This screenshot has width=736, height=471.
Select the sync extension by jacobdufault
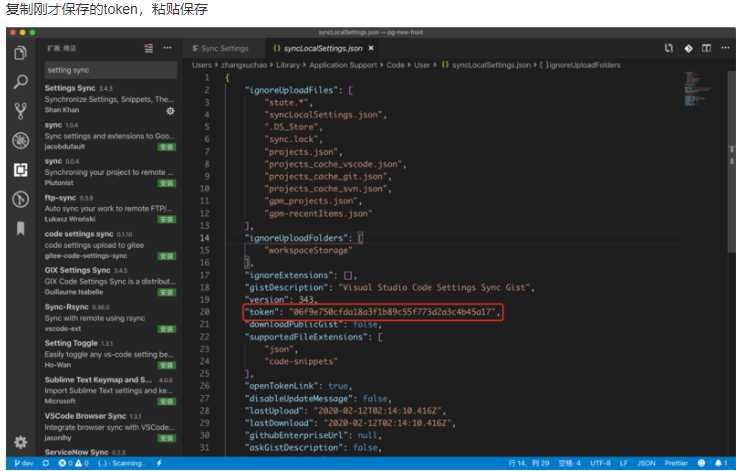pyautogui.click(x=110, y=136)
